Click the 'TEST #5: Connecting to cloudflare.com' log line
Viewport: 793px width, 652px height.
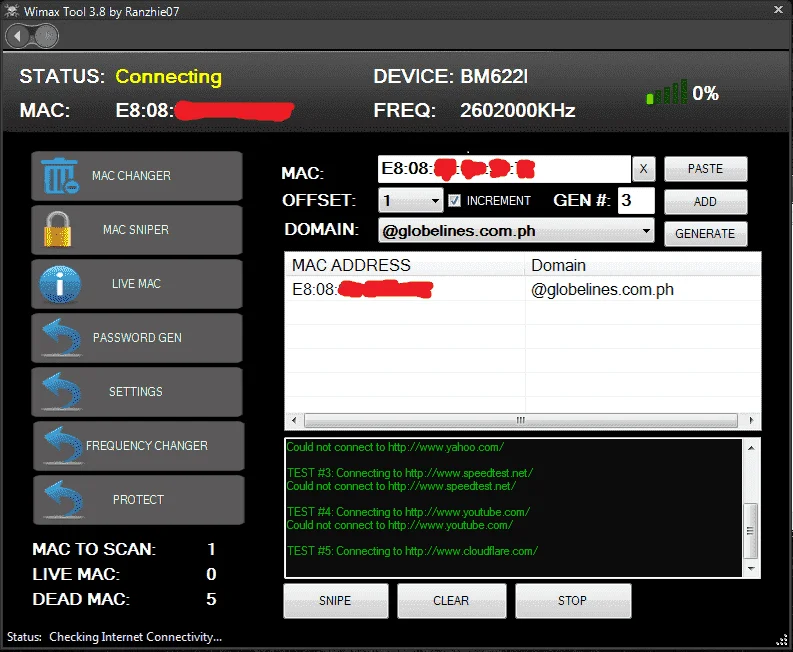tap(412, 551)
